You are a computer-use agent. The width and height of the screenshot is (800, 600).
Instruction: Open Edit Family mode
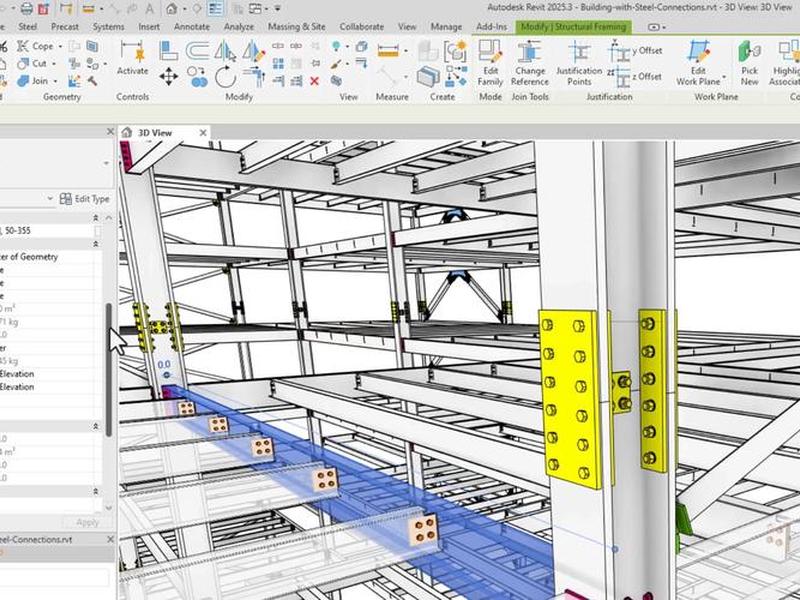(x=490, y=63)
